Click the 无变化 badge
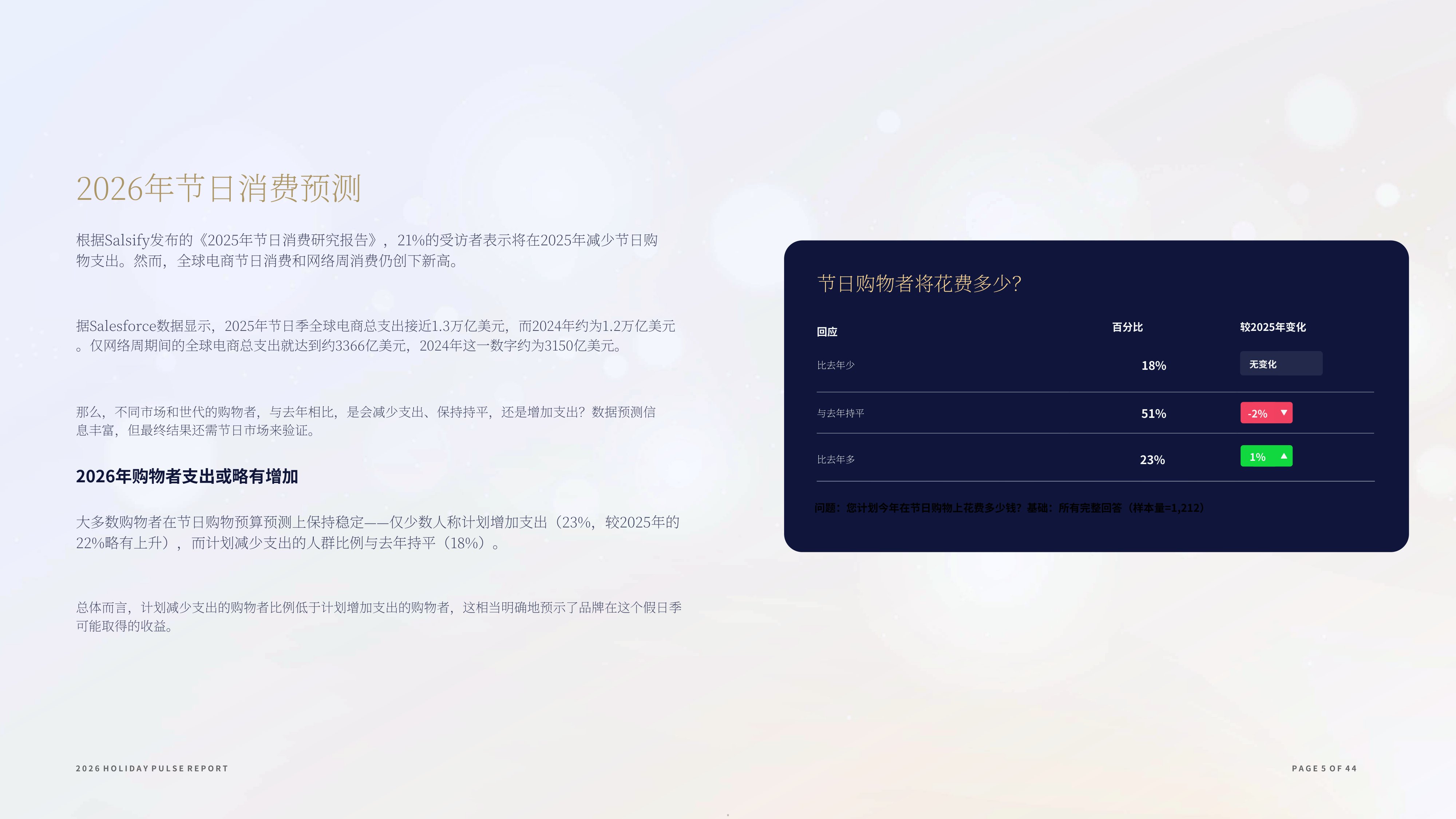 (1281, 363)
